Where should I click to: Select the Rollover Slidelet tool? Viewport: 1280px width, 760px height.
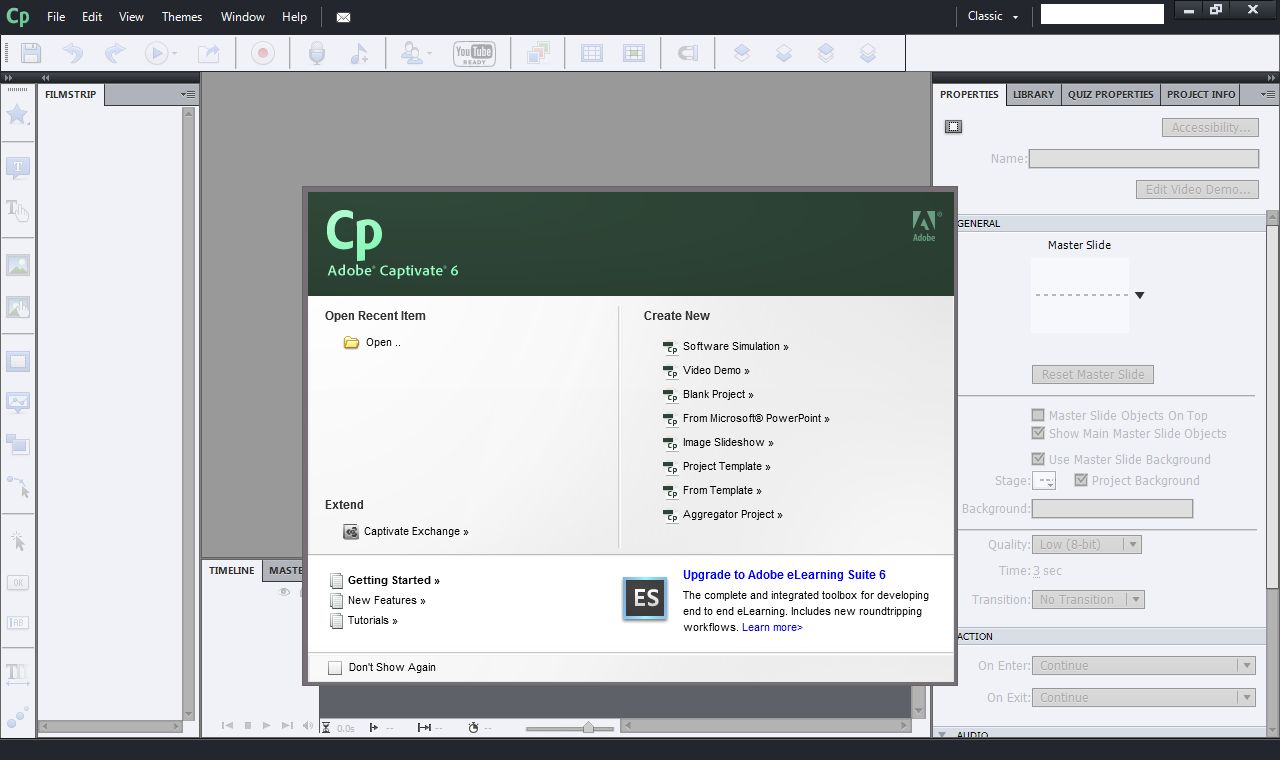tap(18, 402)
